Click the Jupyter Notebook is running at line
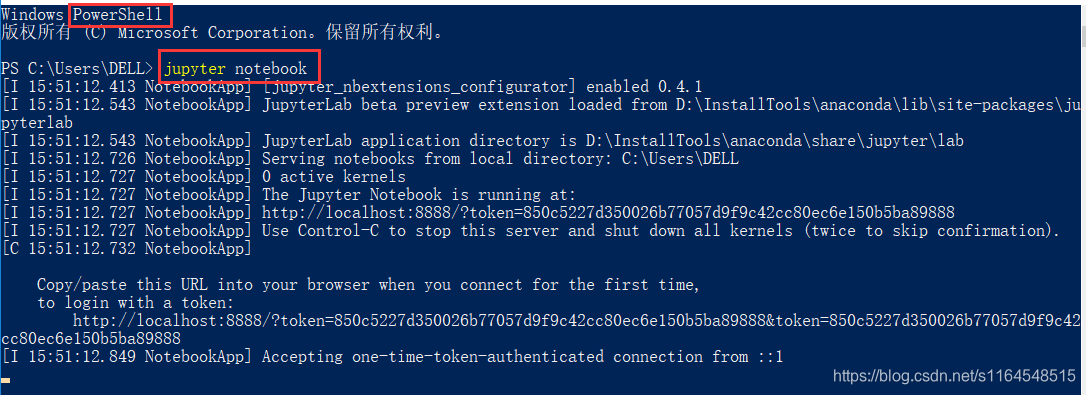This screenshot has width=1086, height=395. tap(289, 195)
